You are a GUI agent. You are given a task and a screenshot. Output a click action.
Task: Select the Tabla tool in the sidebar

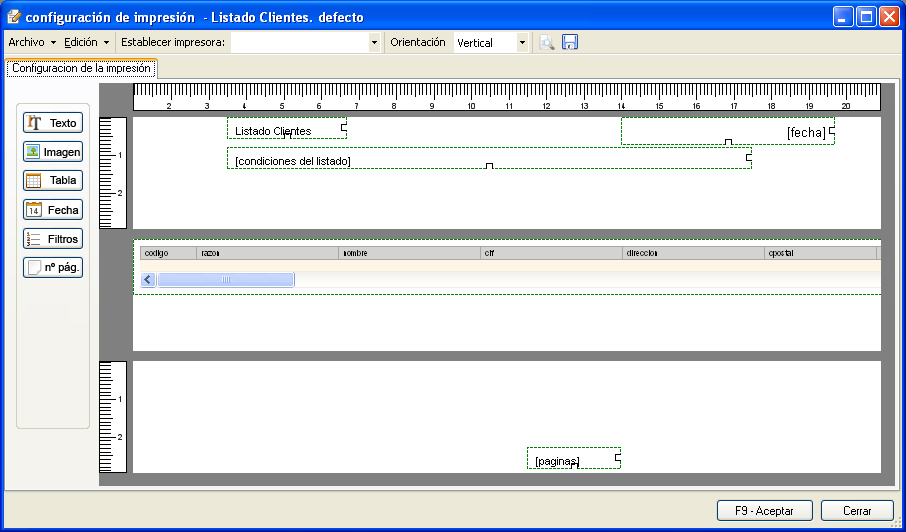53,181
